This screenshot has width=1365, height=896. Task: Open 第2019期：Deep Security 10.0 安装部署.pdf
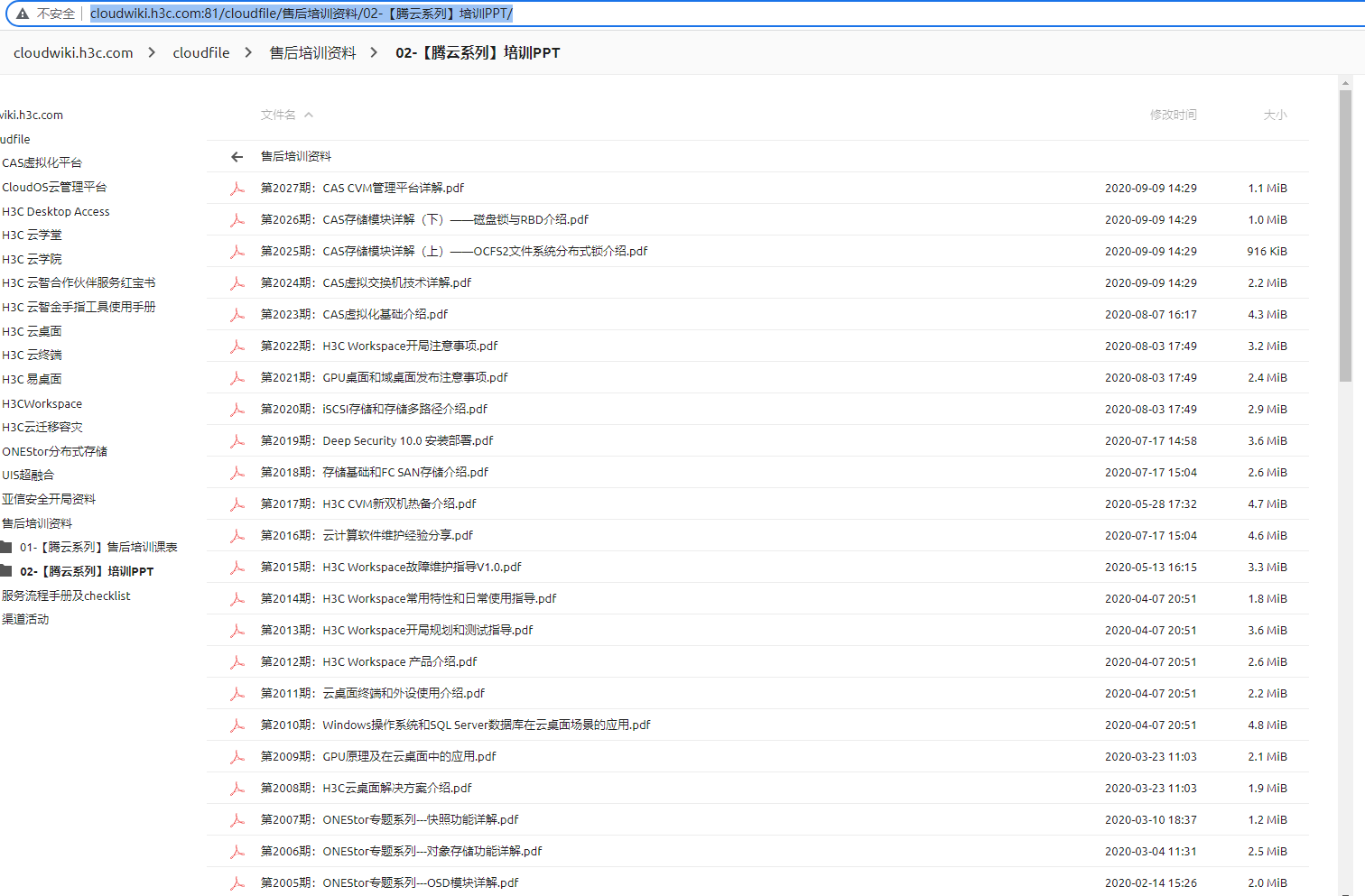pos(376,441)
